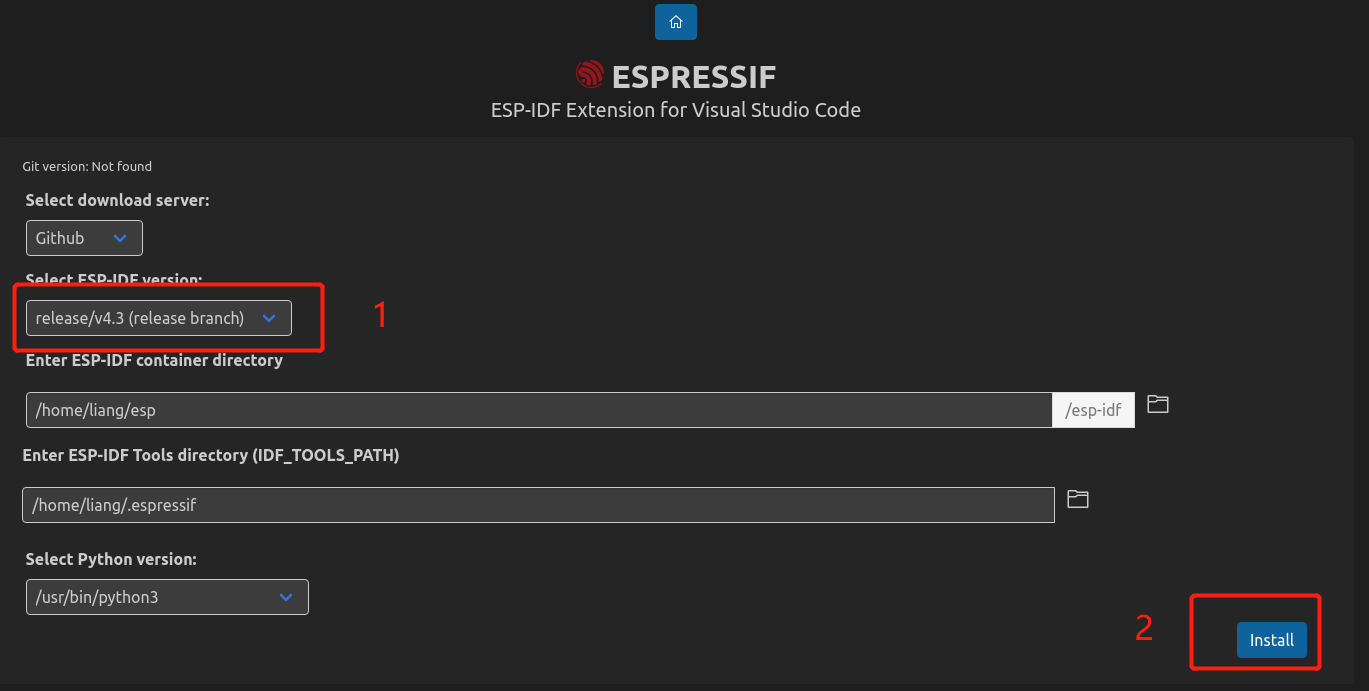The image size is (1369, 691).
Task: Click the Git version: Not found text
Action: [x=87, y=166]
